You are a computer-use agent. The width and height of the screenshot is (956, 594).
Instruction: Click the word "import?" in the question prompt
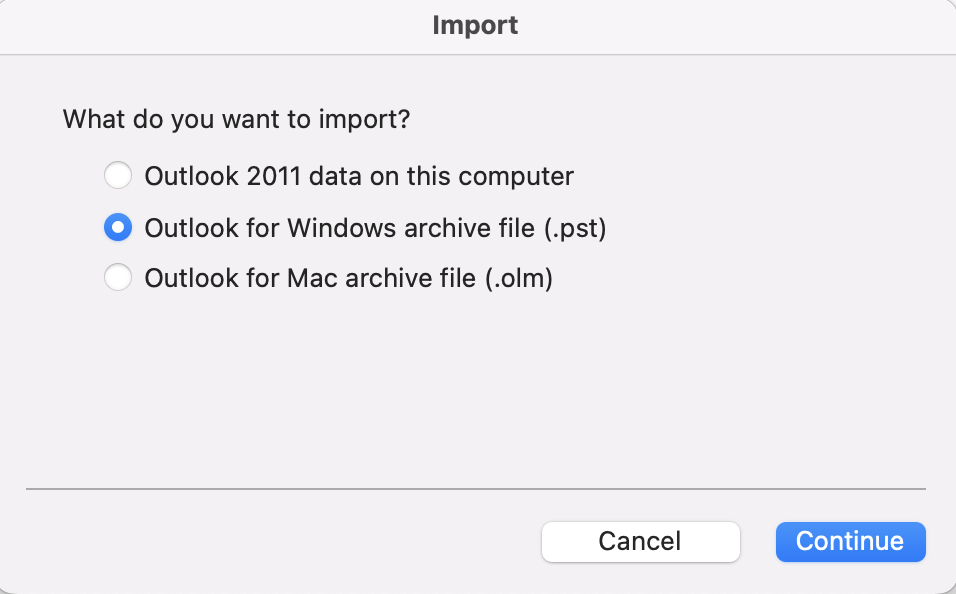[364, 119]
